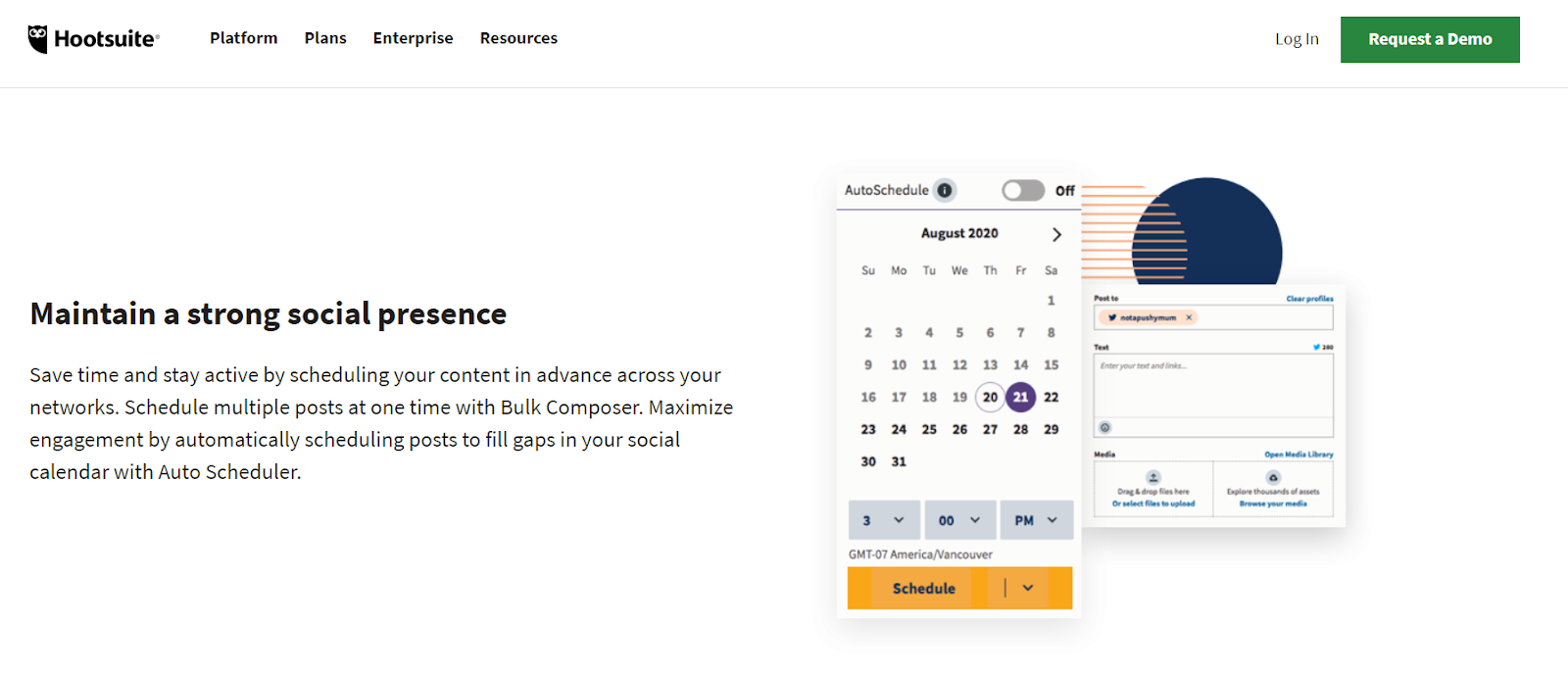The width and height of the screenshot is (1568, 673).
Task: Click the Clear profiles link
Action: pyautogui.click(x=1310, y=299)
